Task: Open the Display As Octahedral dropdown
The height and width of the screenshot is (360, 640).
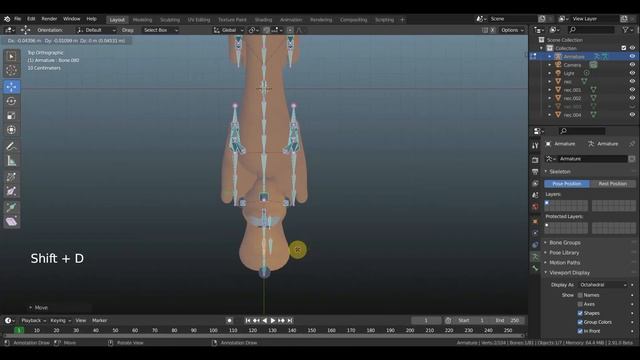Action: click(x=602, y=285)
